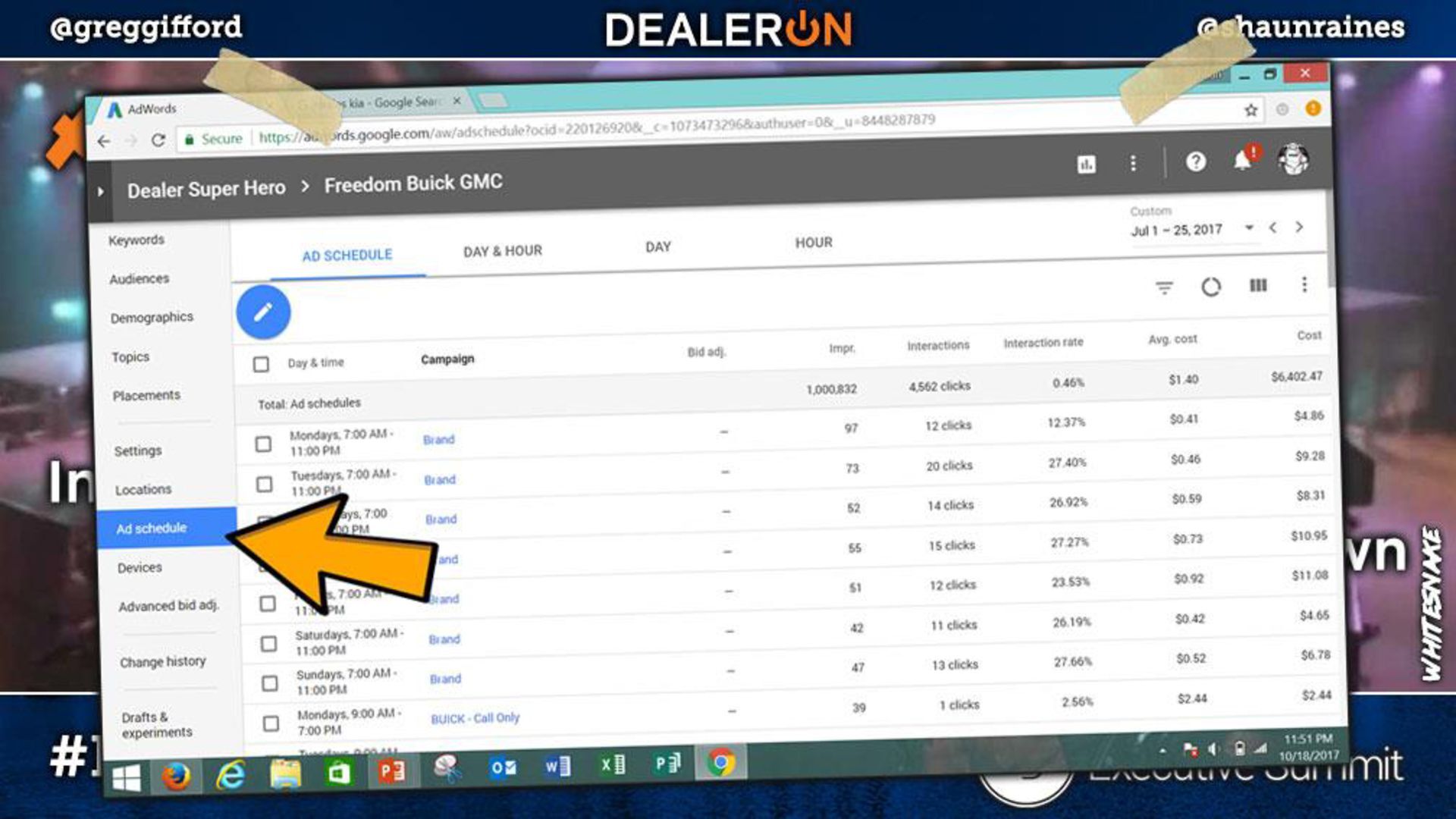Go to next date range

pos(1299,227)
